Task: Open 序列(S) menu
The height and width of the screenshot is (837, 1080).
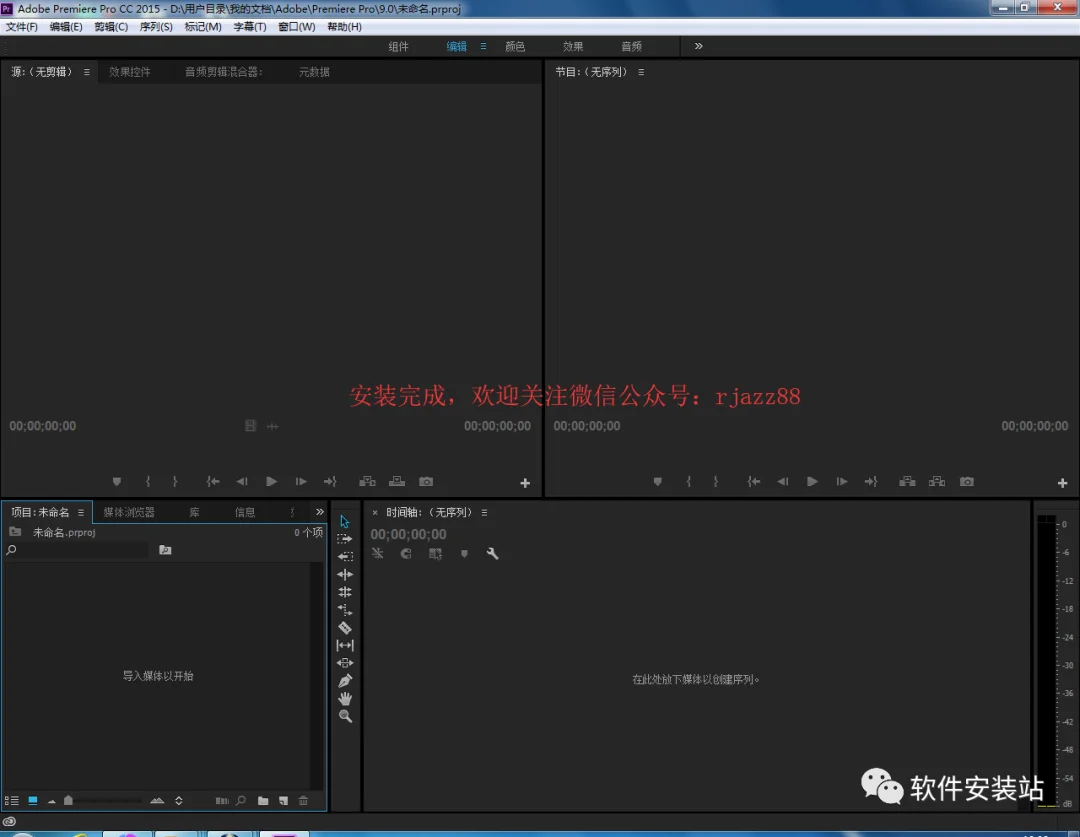Action: pyautogui.click(x=156, y=27)
